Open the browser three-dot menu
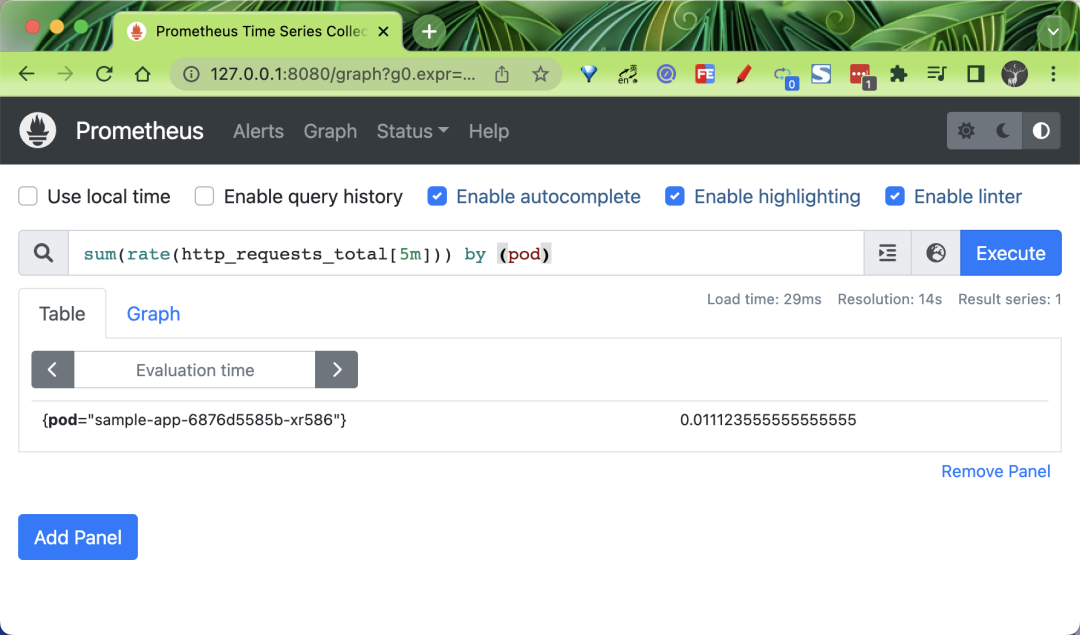 1053,74
